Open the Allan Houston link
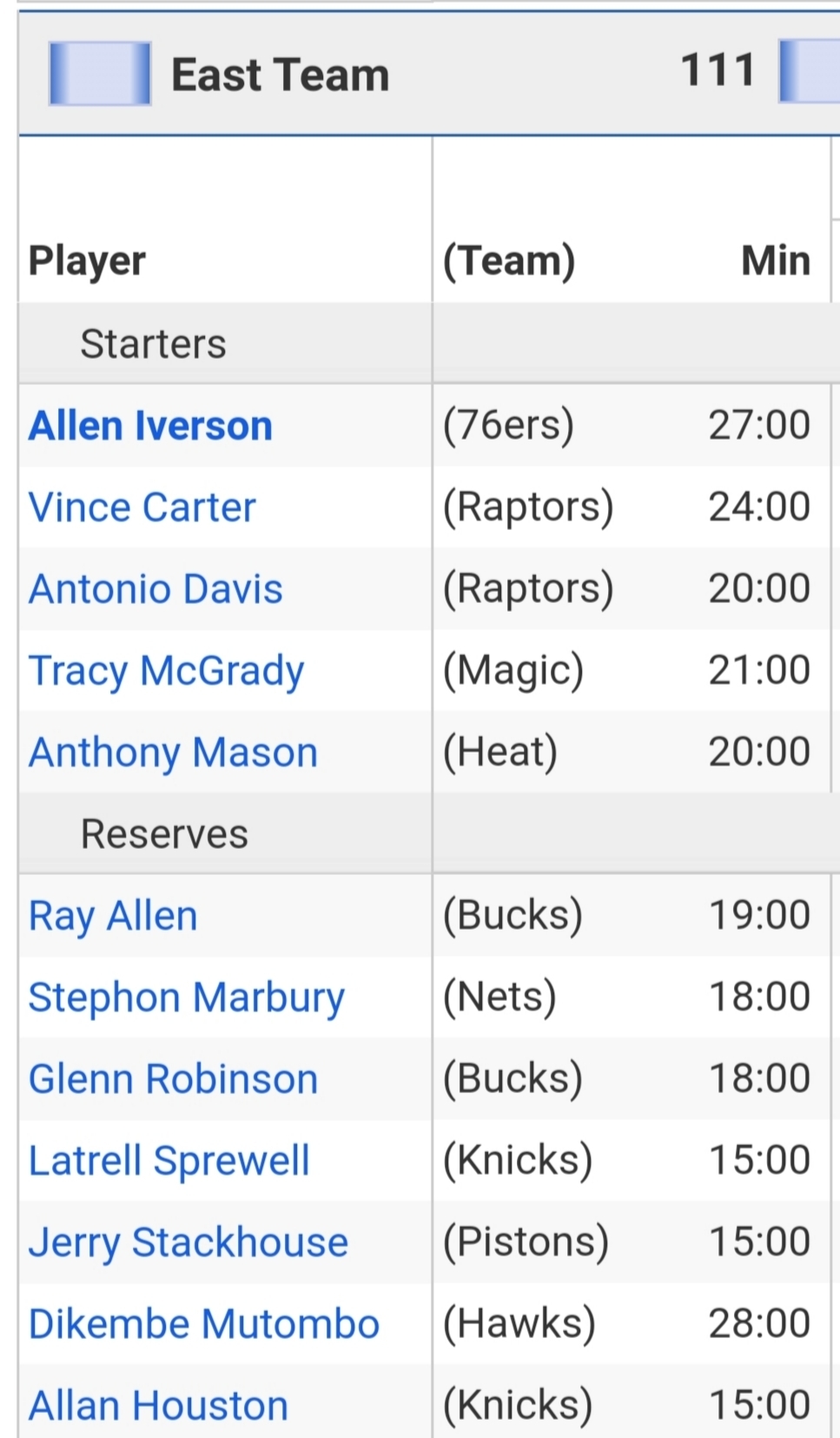 click(158, 1406)
